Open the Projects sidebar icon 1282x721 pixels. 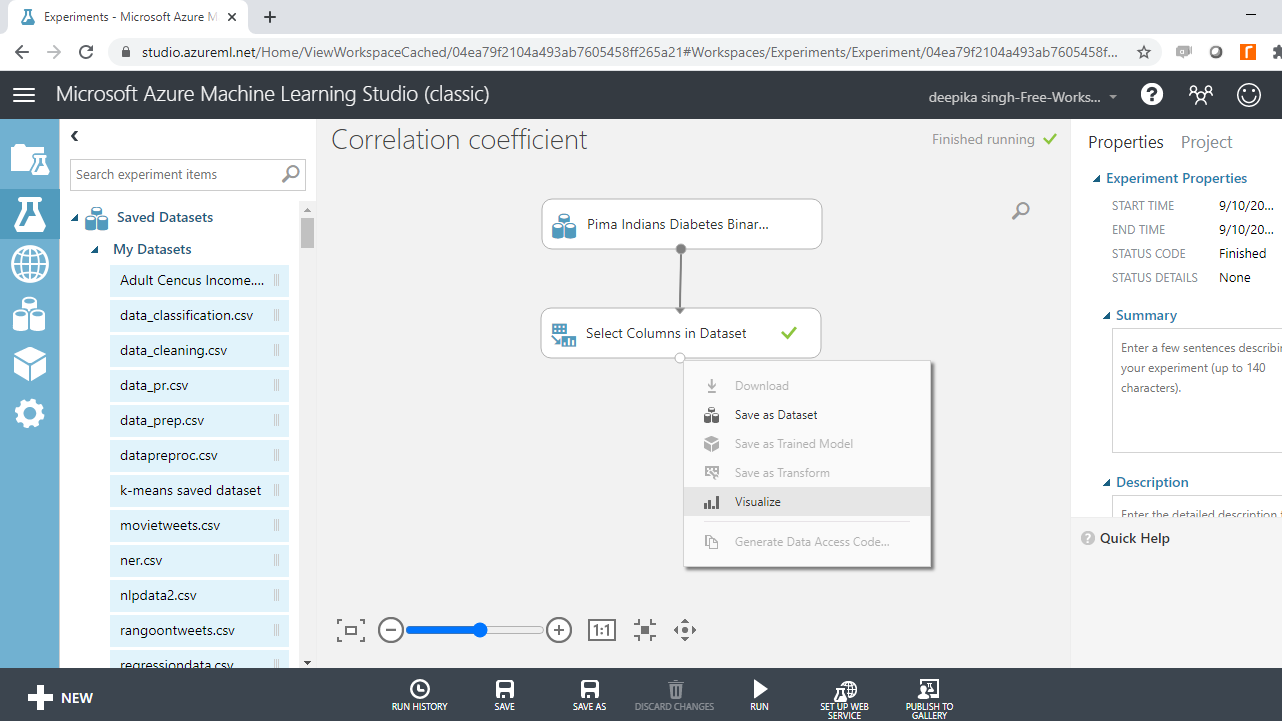pyautogui.click(x=29, y=158)
